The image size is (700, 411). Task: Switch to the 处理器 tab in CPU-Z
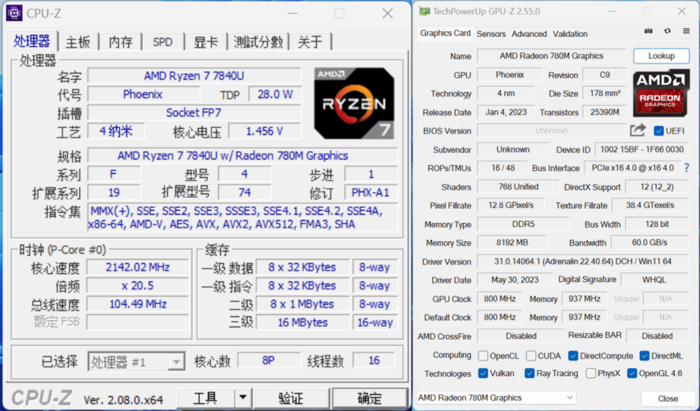tap(32, 41)
